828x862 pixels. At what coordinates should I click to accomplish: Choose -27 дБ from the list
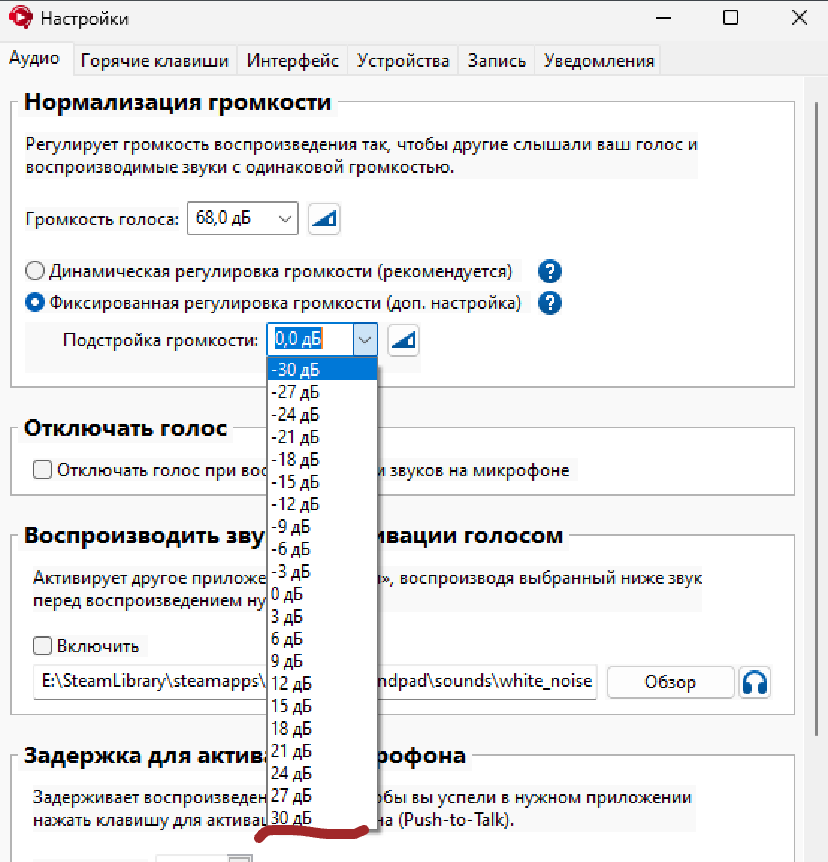click(x=322, y=392)
